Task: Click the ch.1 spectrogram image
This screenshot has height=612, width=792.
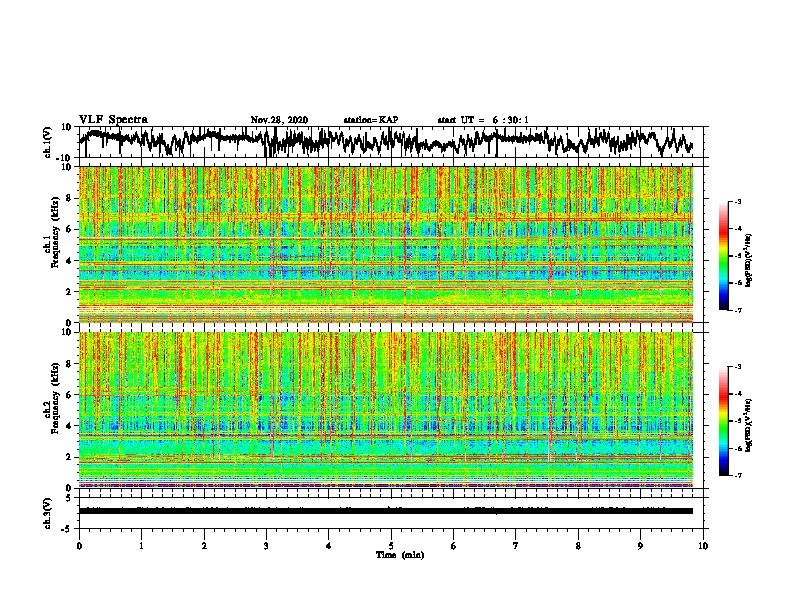Action: tap(385, 244)
